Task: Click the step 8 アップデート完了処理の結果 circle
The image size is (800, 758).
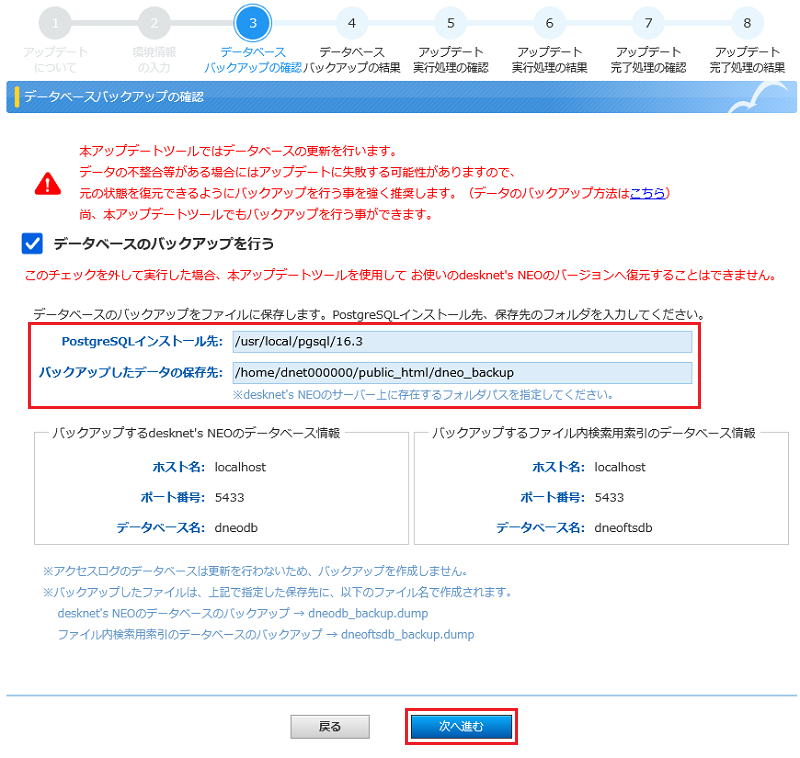Action: (x=746, y=22)
